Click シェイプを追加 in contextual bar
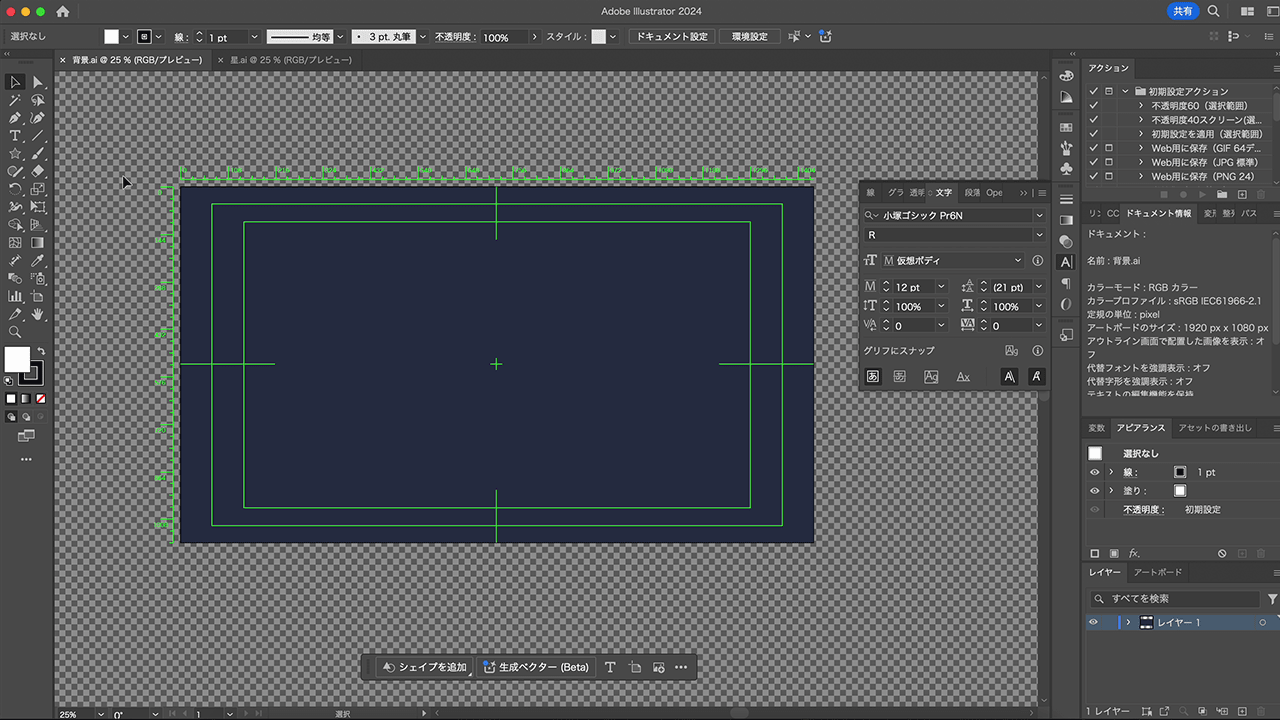 [x=425, y=667]
